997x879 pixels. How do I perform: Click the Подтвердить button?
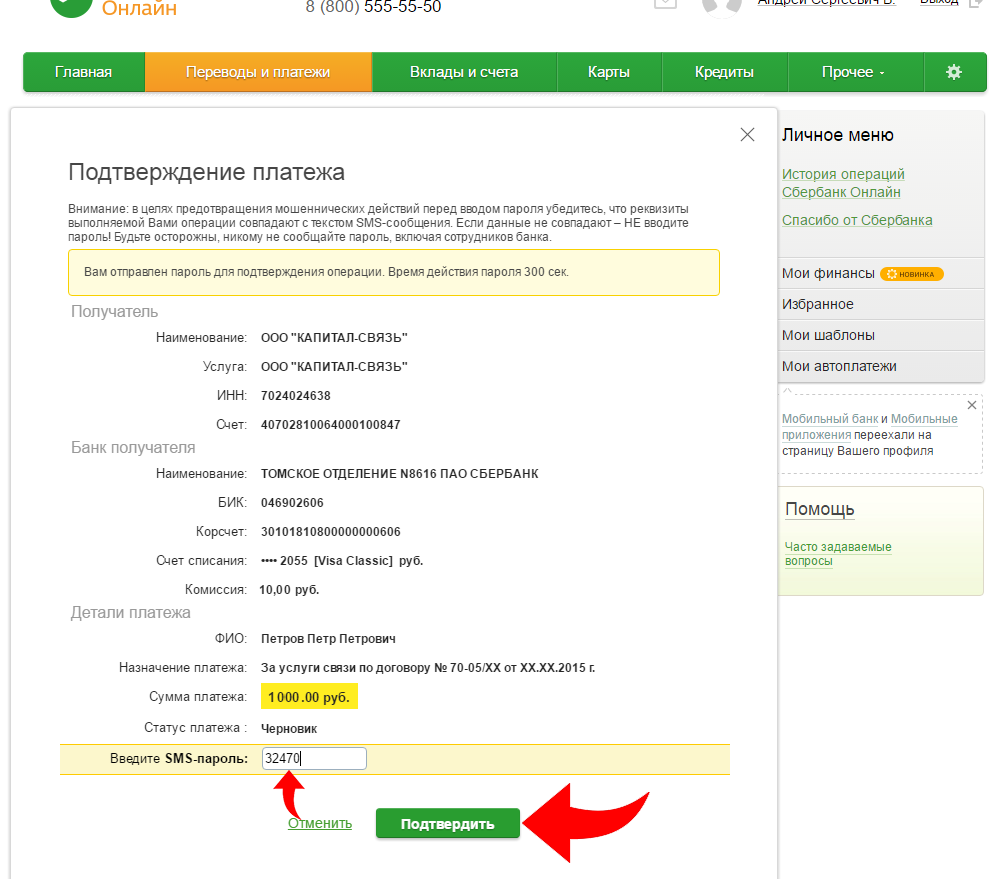(x=448, y=824)
